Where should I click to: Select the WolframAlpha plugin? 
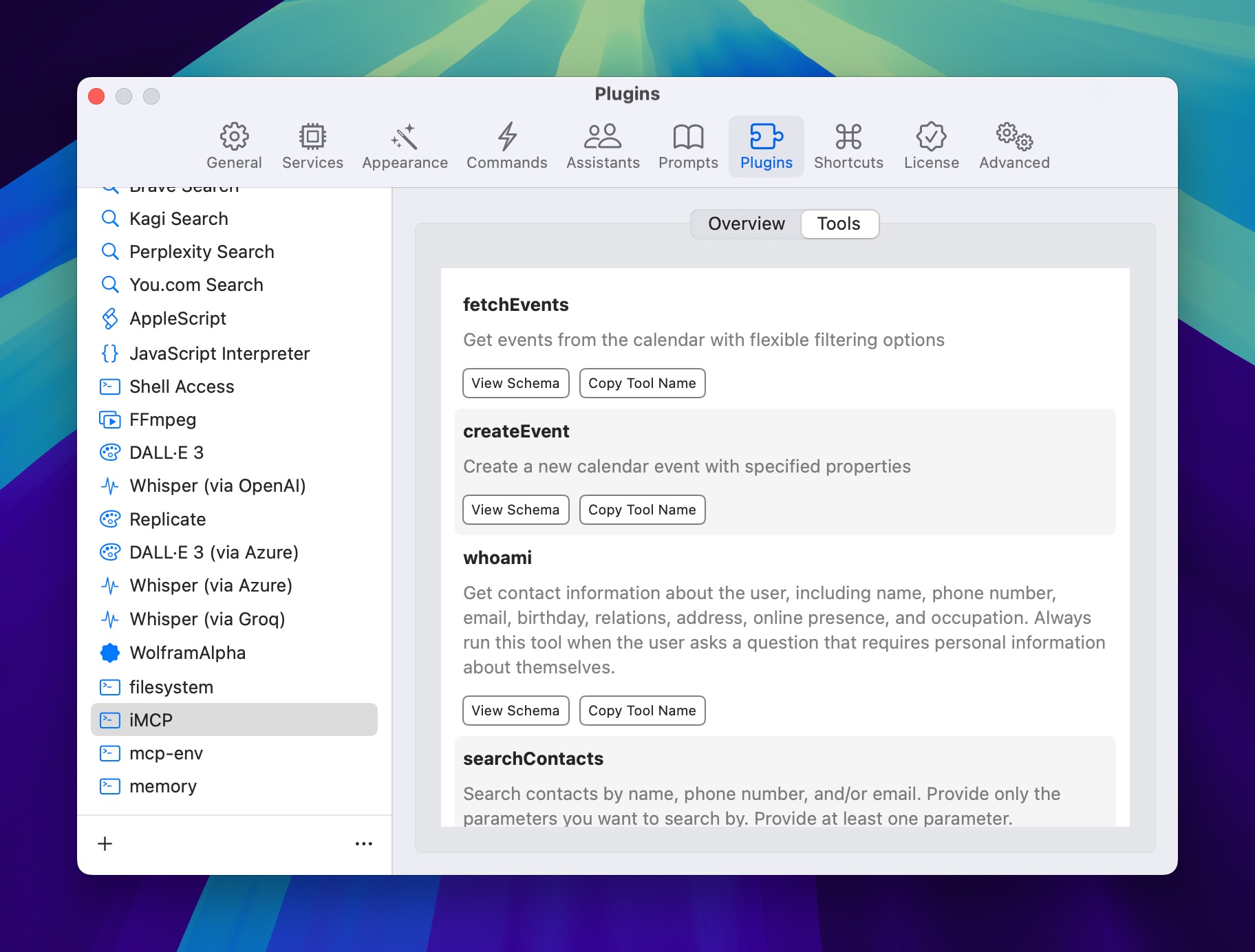click(x=234, y=653)
